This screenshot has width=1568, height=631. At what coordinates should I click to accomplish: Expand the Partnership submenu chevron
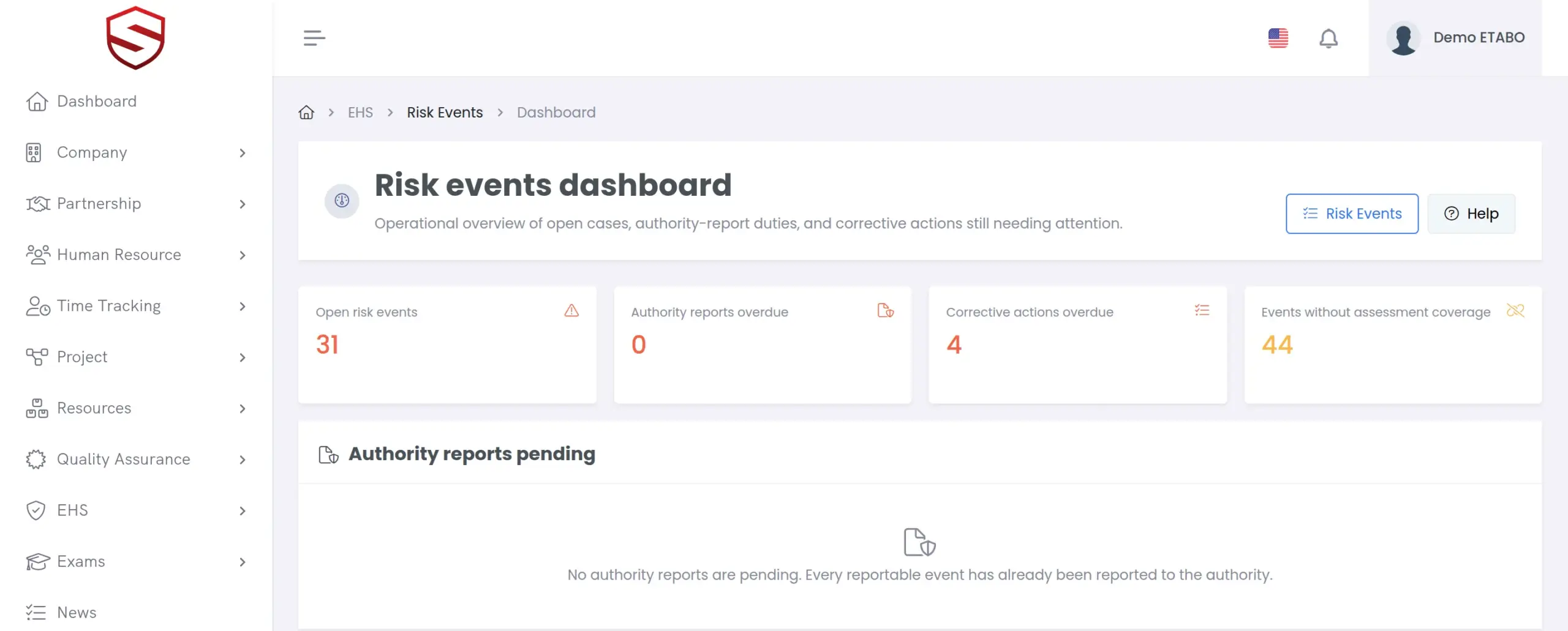click(243, 204)
